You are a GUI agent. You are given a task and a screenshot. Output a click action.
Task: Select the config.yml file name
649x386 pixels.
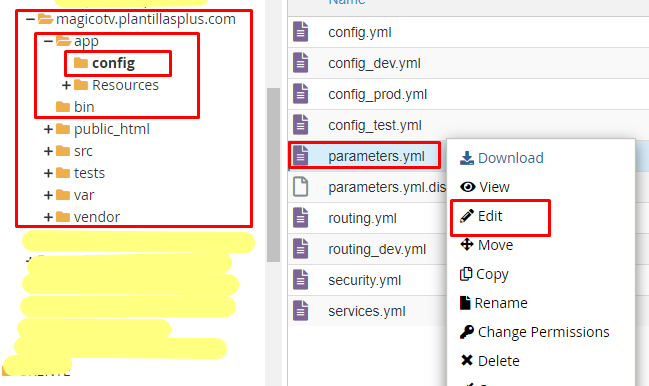[x=360, y=32]
